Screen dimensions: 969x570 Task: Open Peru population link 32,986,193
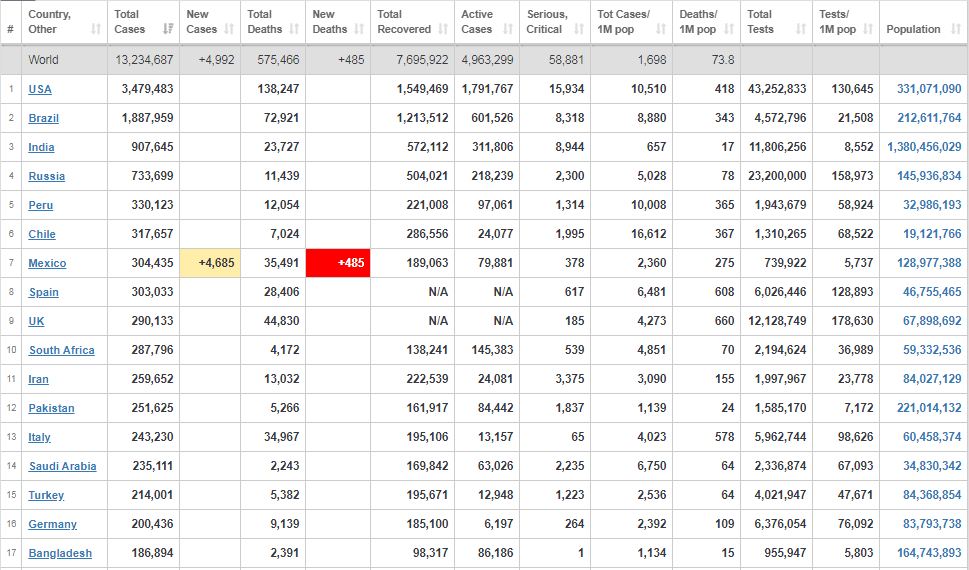point(932,205)
